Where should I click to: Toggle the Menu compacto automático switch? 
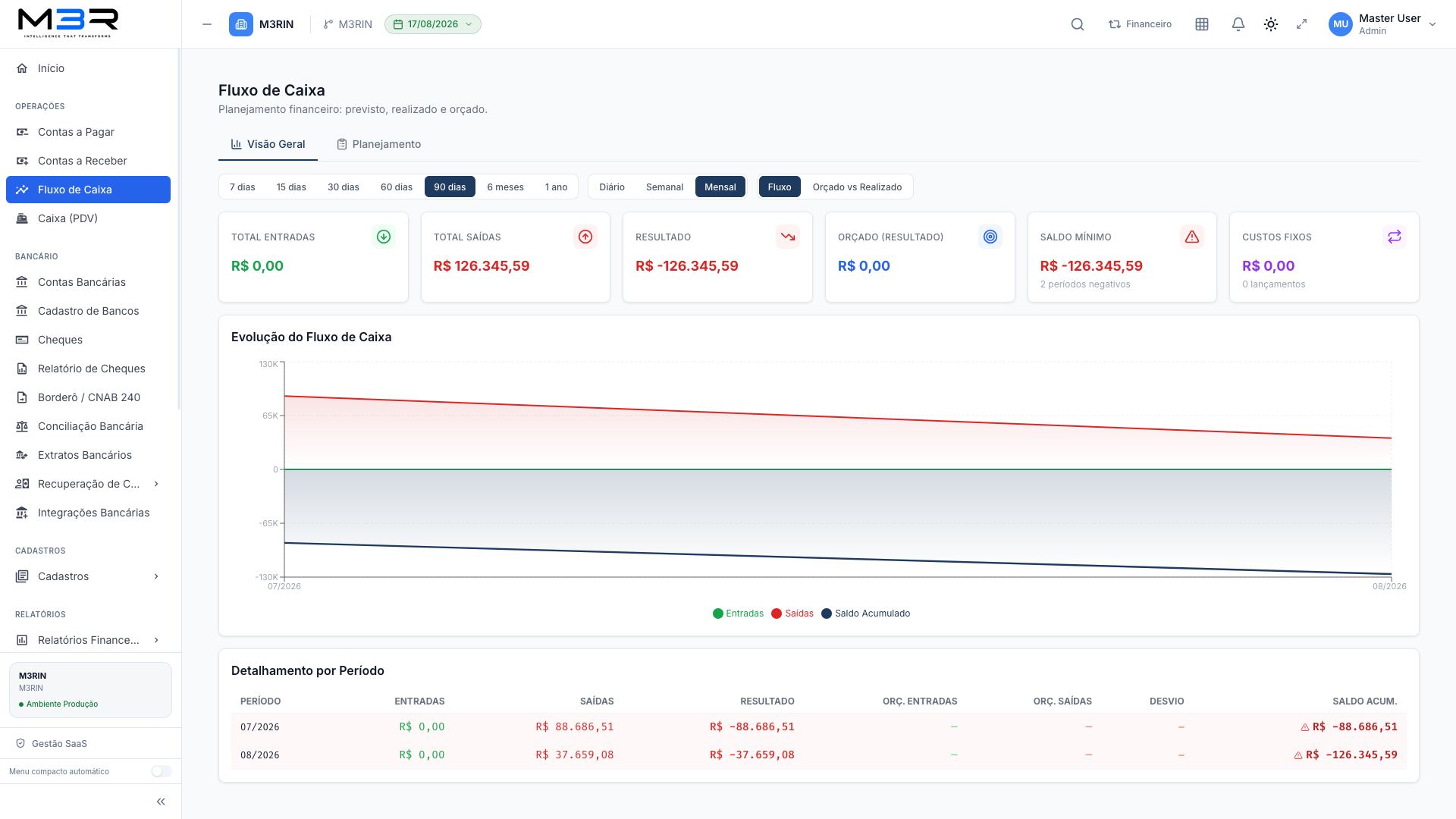pyautogui.click(x=161, y=771)
